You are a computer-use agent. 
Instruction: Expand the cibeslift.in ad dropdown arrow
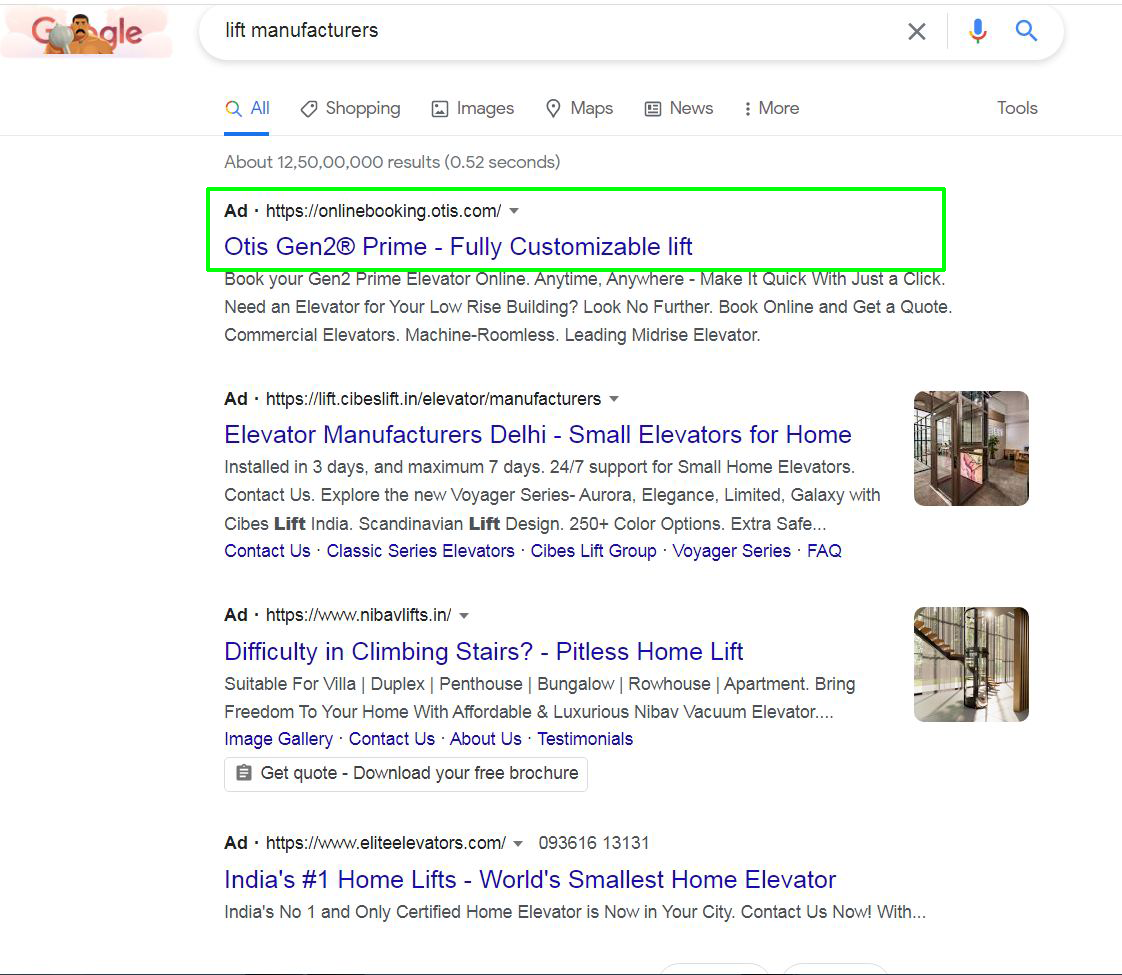614,399
